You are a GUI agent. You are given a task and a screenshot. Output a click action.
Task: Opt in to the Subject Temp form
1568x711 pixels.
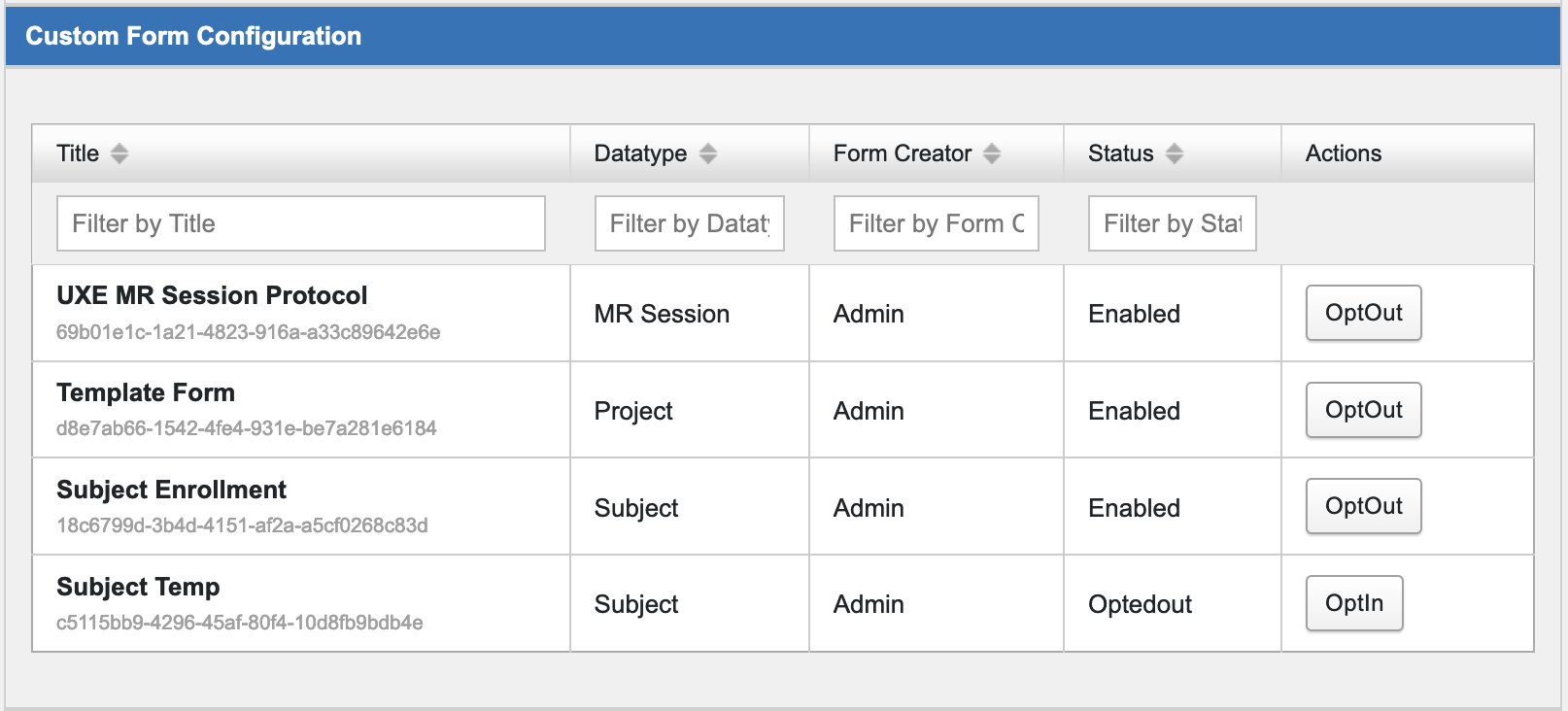point(1353,603)
